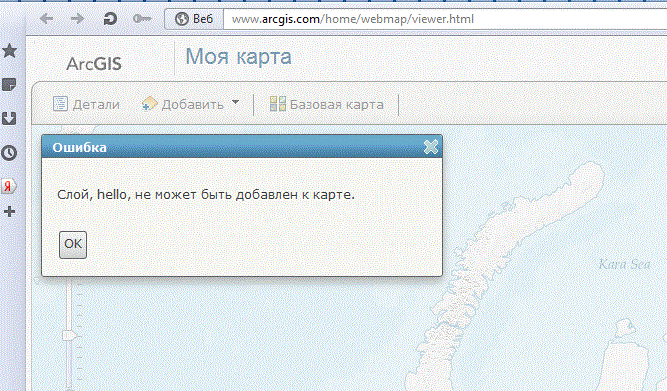
Task: Open the password key icon
Action: [x=142, y=19]
